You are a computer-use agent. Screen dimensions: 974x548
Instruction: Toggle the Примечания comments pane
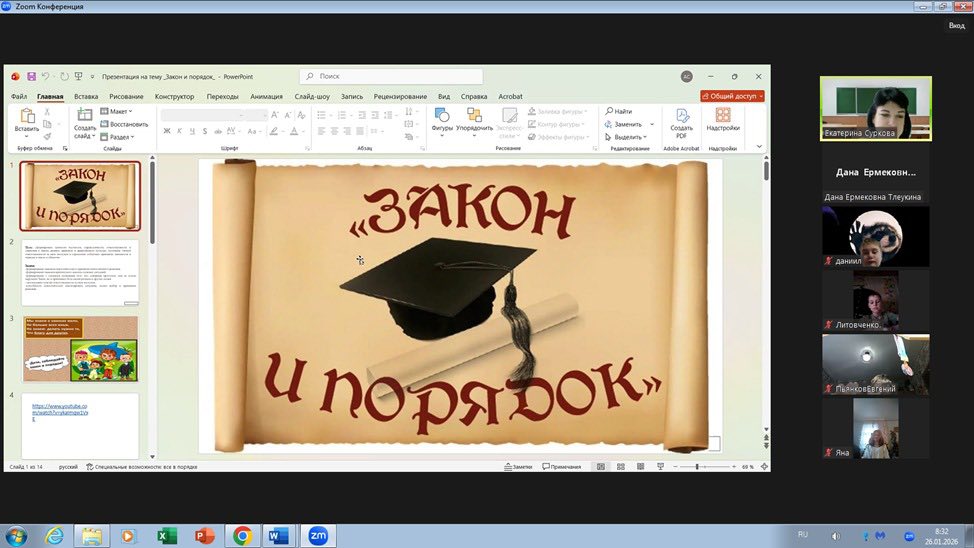coord(561,467)
